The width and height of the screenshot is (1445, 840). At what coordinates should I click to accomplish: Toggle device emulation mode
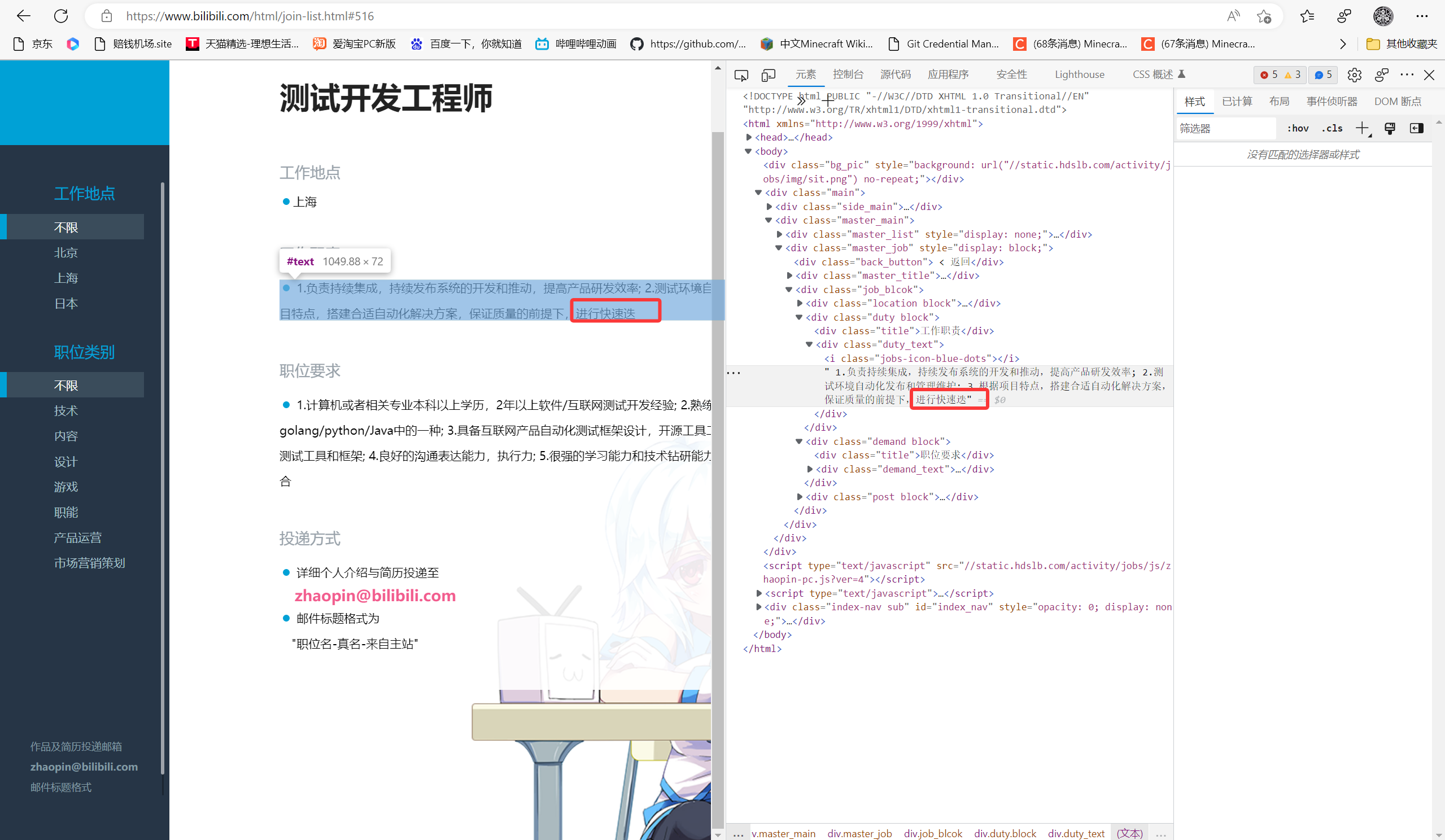769,75
